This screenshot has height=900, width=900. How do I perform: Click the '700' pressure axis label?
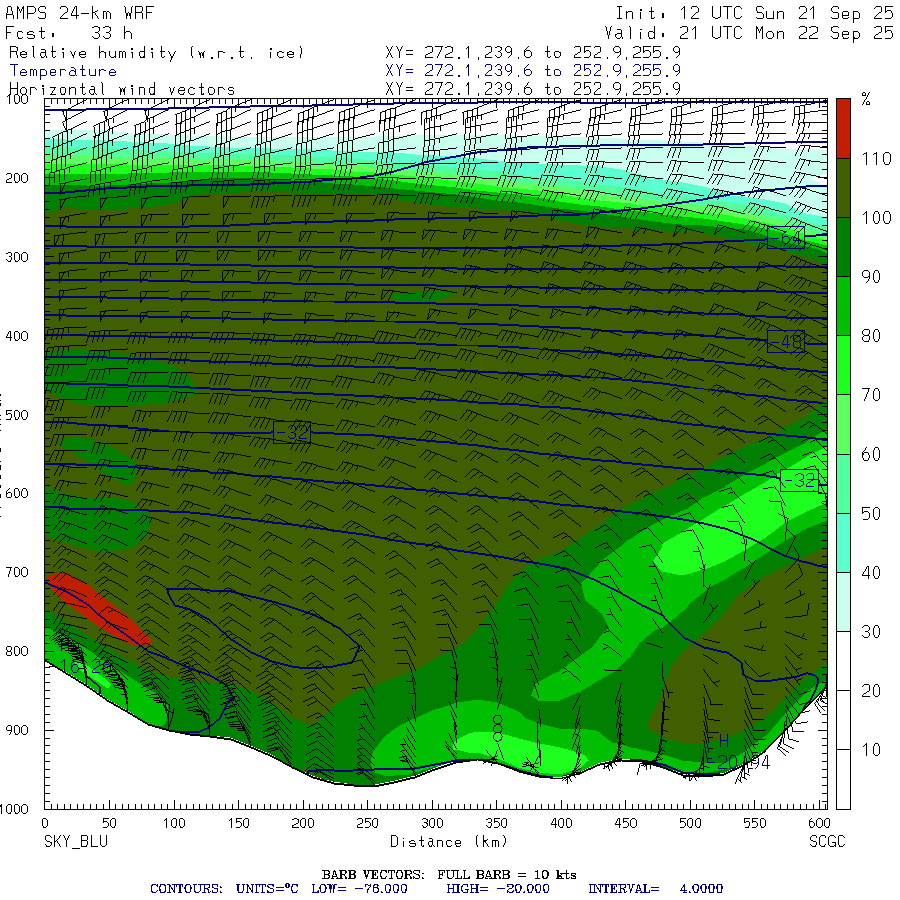17,572
